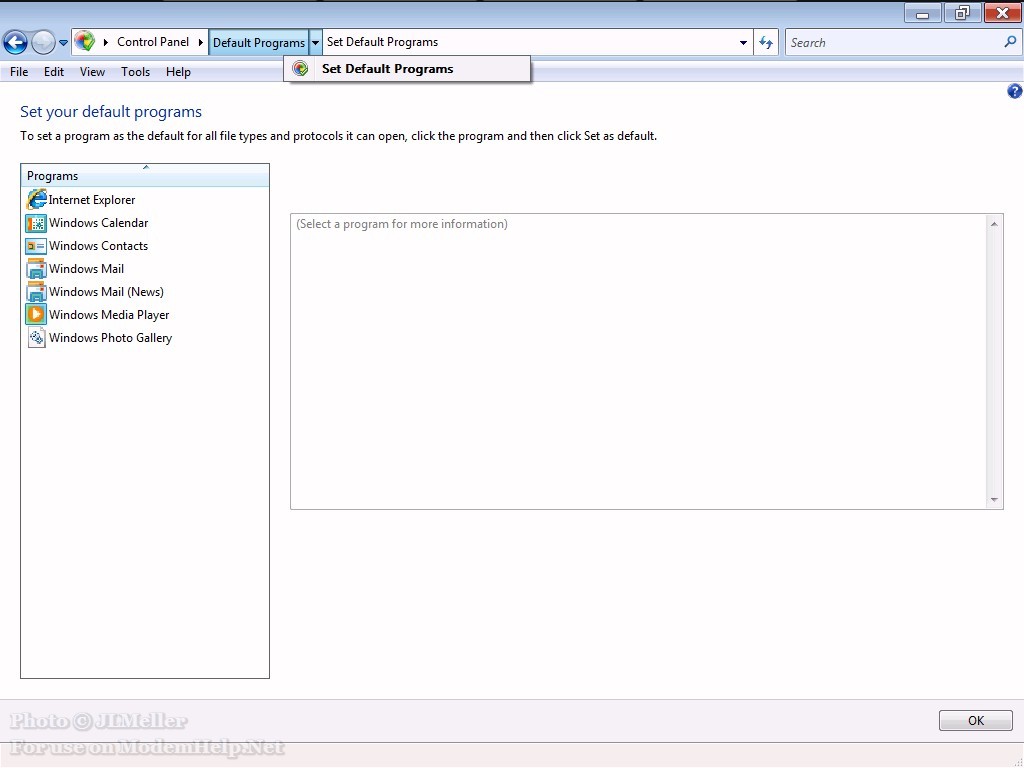The height and width of the screenshot is (768, 1024).
Task: Open the Help menu
Action: (x=178, y=72)
